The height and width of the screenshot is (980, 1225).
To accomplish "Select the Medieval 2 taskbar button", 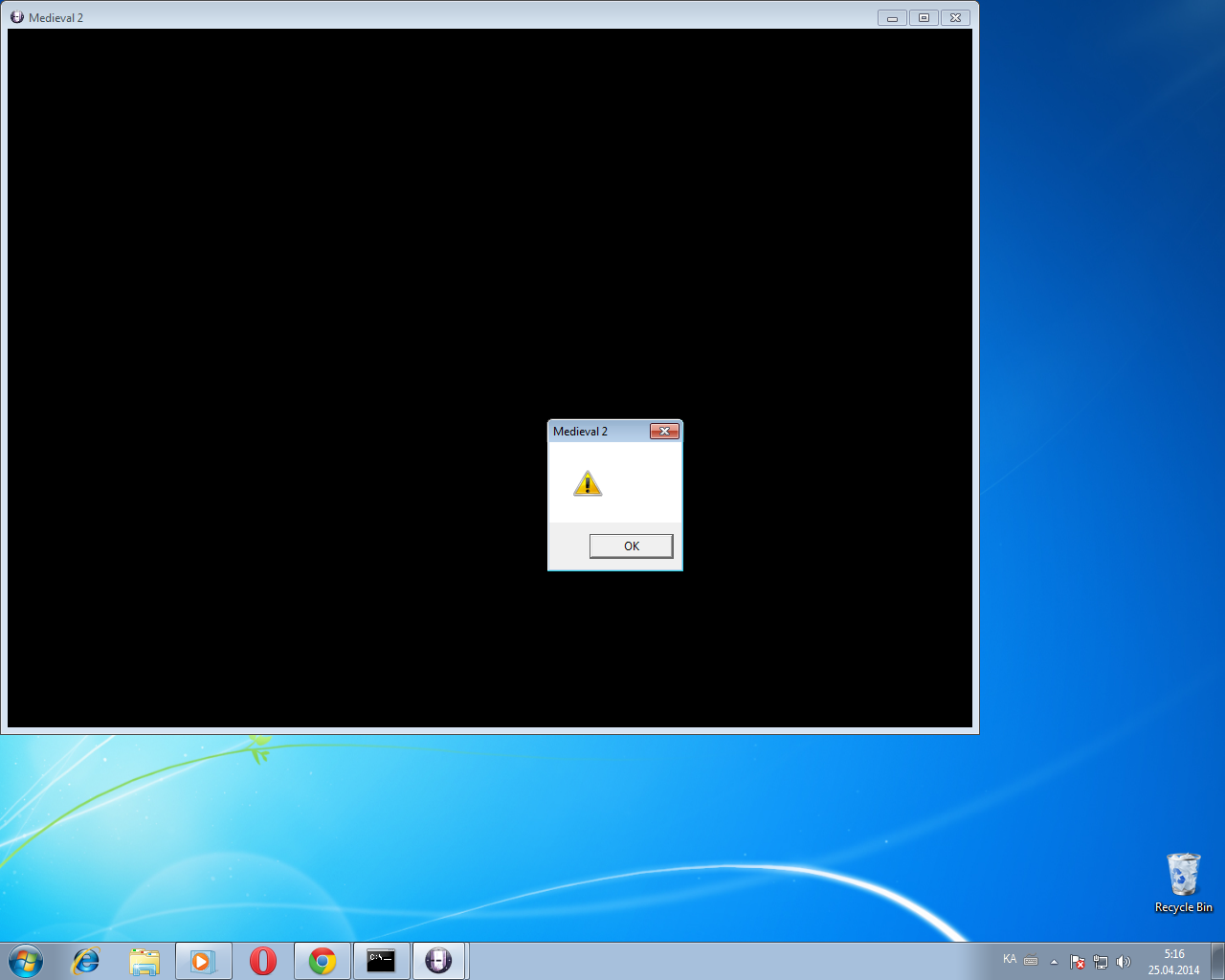I will (438, 961).
